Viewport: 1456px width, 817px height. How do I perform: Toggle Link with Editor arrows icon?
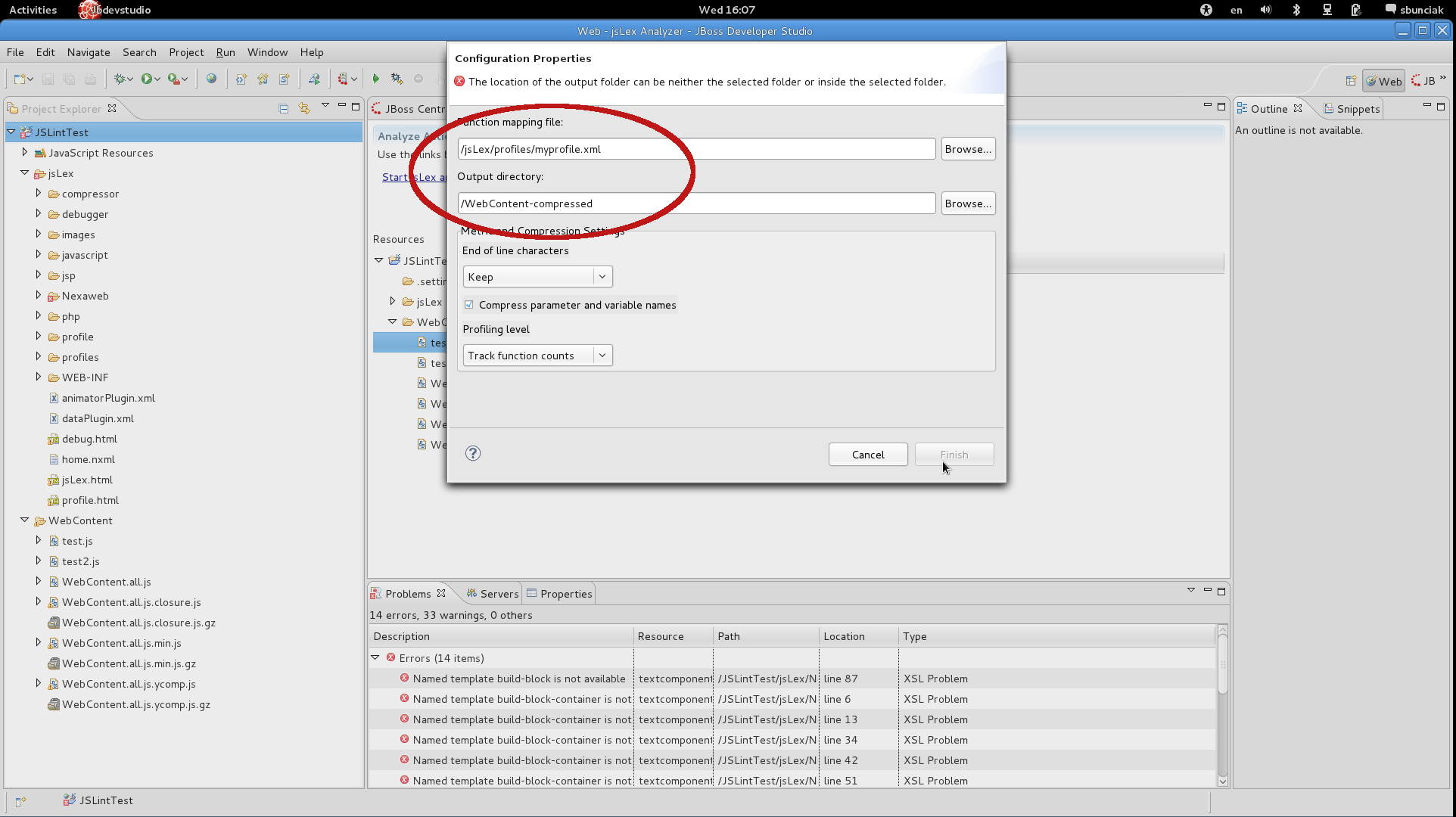click(x=304, y=109)
